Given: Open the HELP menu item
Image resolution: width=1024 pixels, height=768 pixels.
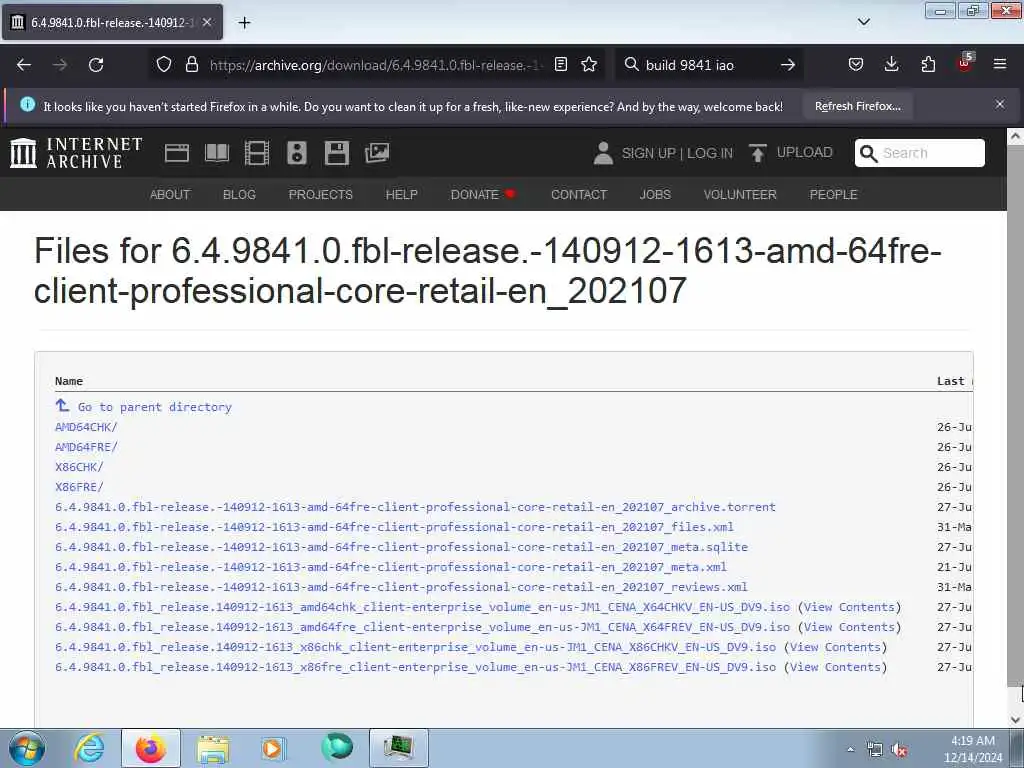Looking at the screenshot, I should point(402,195).
